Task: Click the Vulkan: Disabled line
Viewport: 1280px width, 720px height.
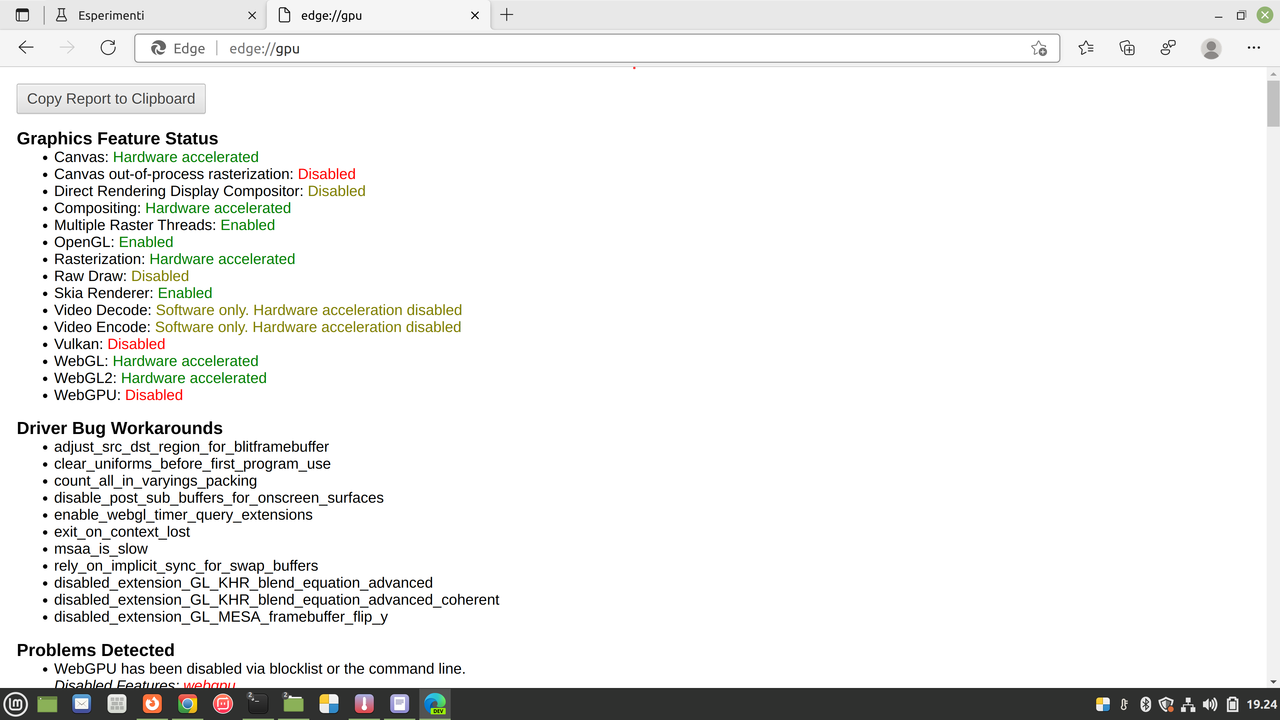Action: [110, 344]
